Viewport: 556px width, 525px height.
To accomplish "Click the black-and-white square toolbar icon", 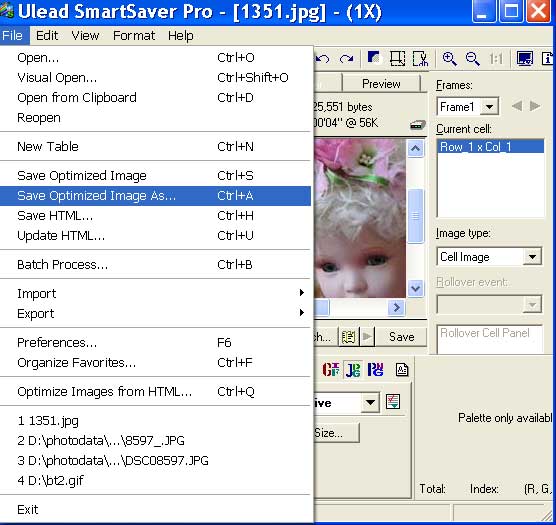I will pyautogui.click(x=374, y=58).
